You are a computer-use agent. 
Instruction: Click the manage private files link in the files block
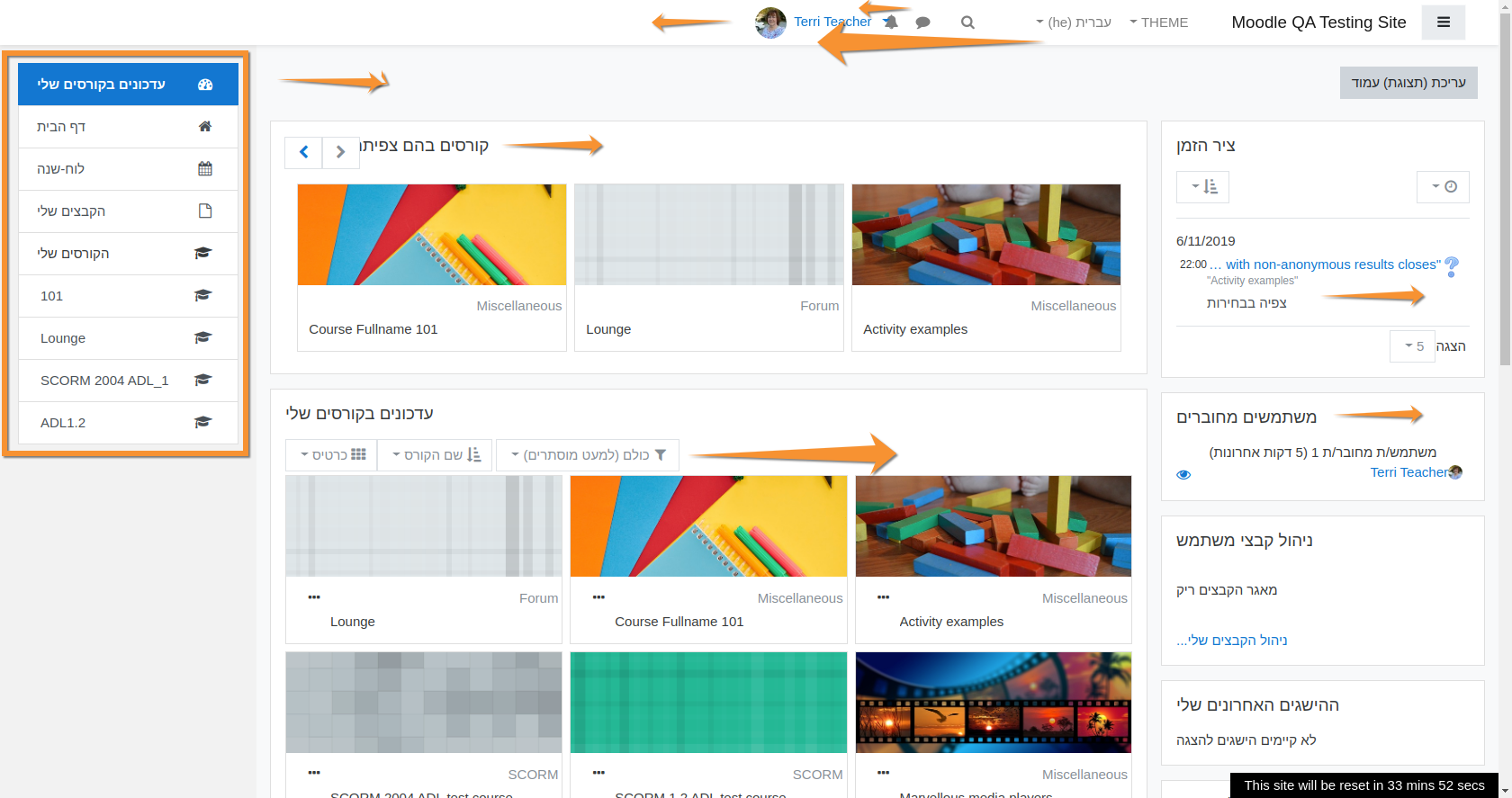point(1231,640)
